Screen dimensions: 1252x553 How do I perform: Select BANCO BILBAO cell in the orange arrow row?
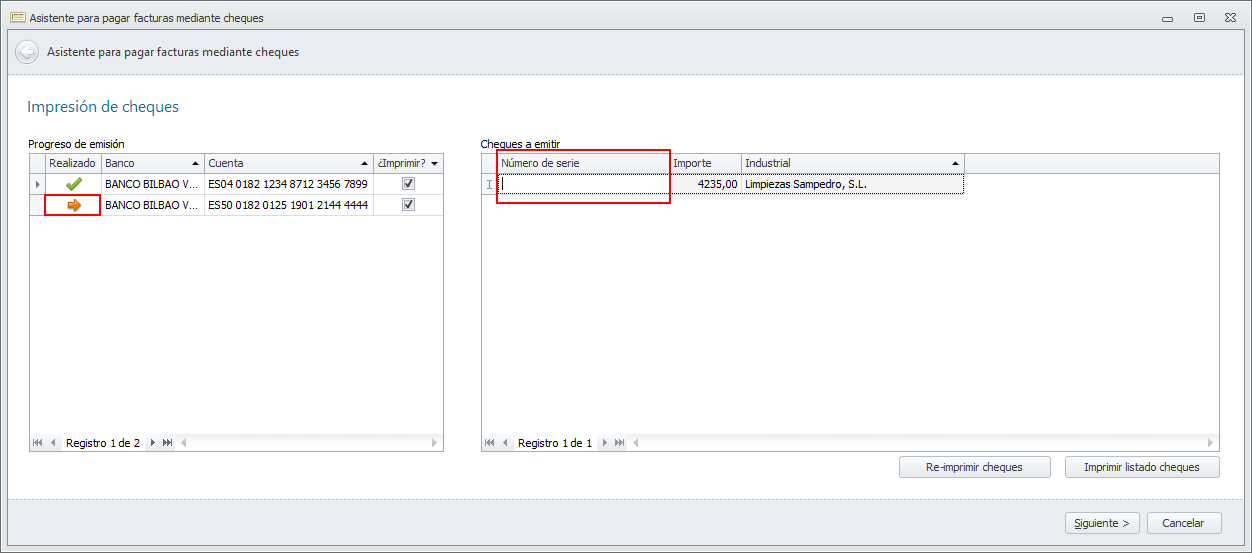[x=152, y=205]
